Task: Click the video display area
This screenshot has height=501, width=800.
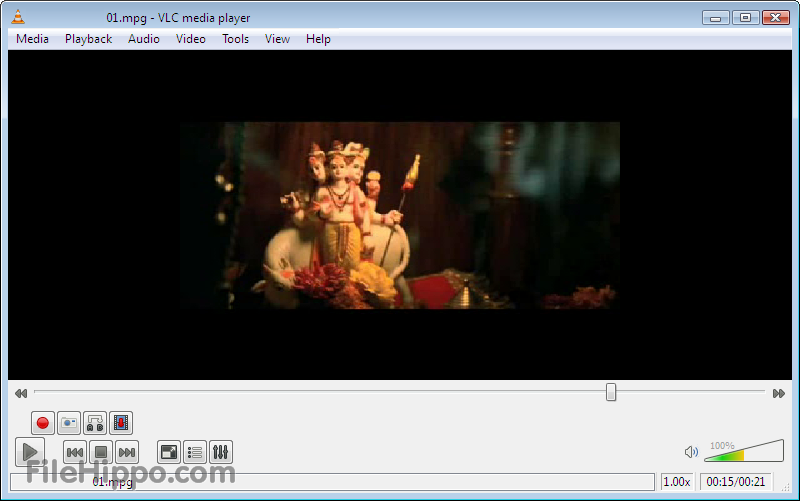Action: (400, 215)
